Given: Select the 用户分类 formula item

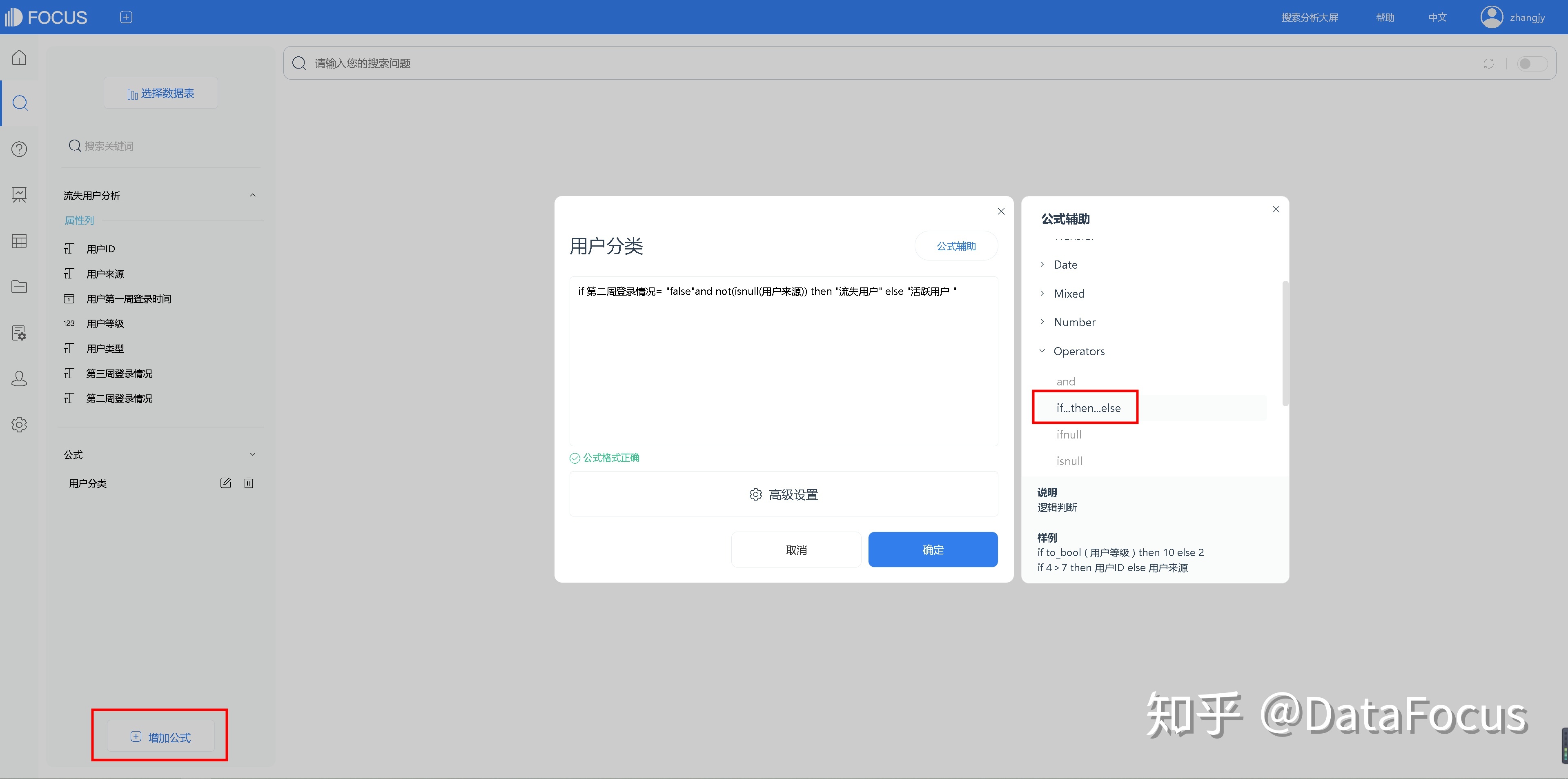Looking at the screenshot, I should pyautogui.click(x=88, y=483).
